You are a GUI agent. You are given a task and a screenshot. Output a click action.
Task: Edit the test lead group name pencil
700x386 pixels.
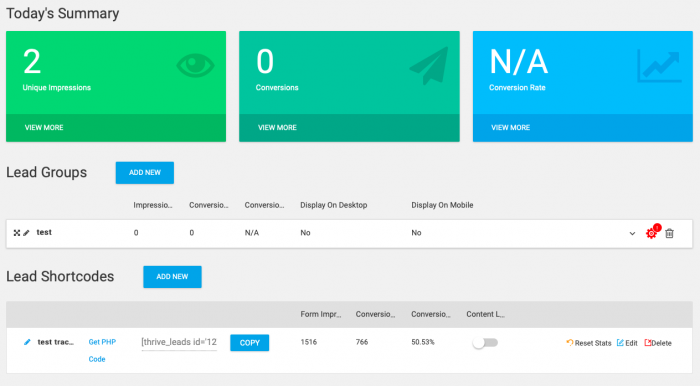[26, 233]
